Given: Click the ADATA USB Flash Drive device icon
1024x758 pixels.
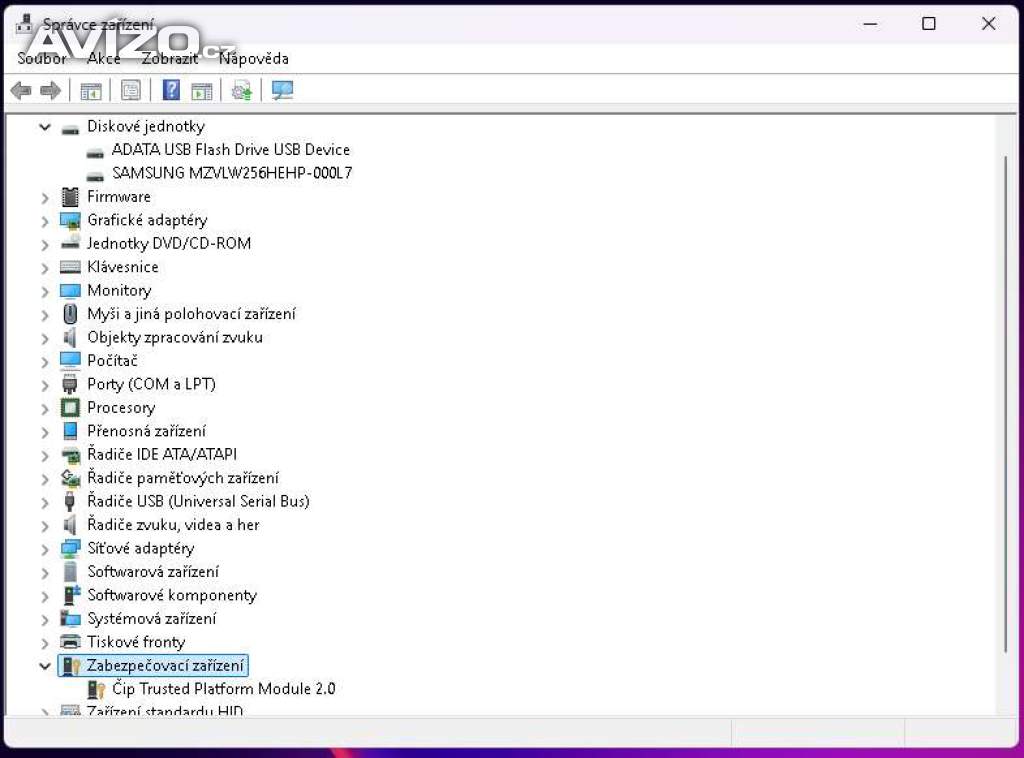Looking at the screenshot, I should [95, 152].
